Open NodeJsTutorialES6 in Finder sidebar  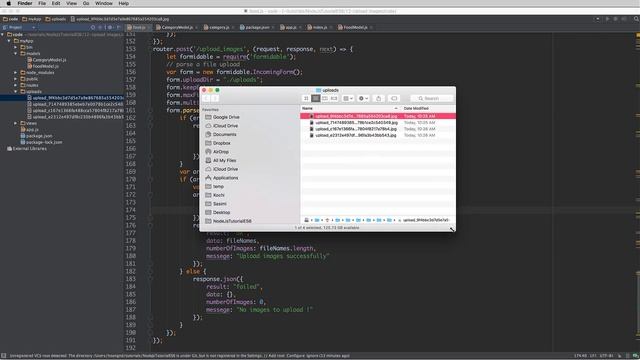click(x=229, y=221)
